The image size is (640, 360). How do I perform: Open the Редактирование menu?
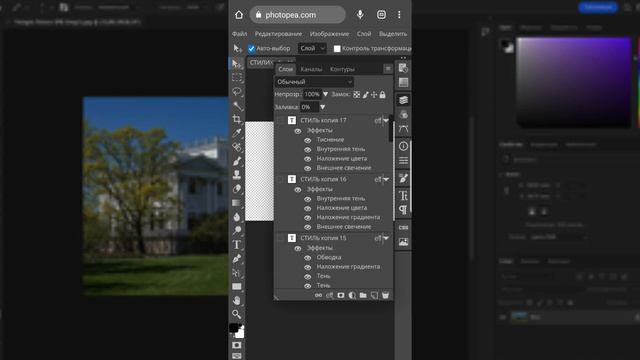click(278, 34)
